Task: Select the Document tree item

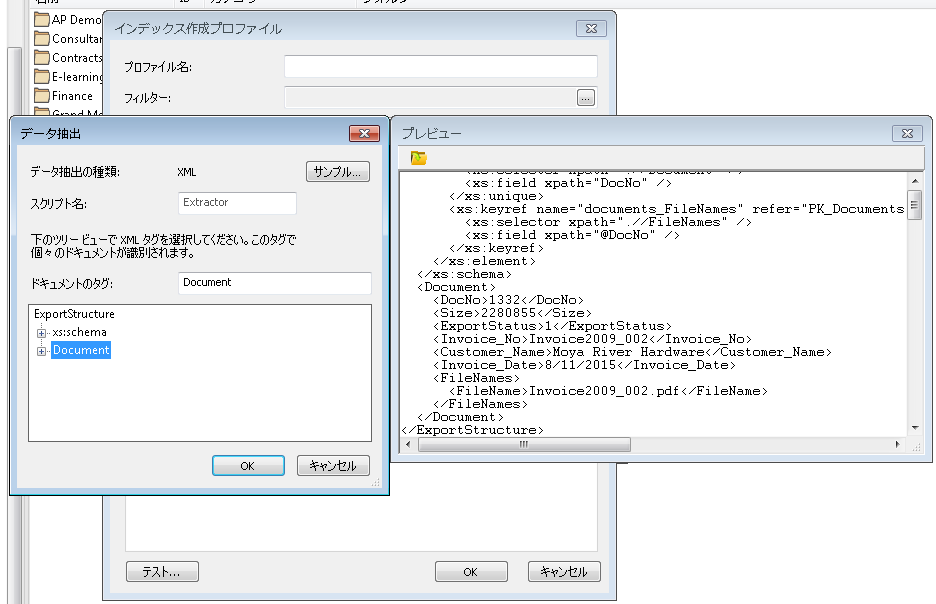Action: pos(81,350)
